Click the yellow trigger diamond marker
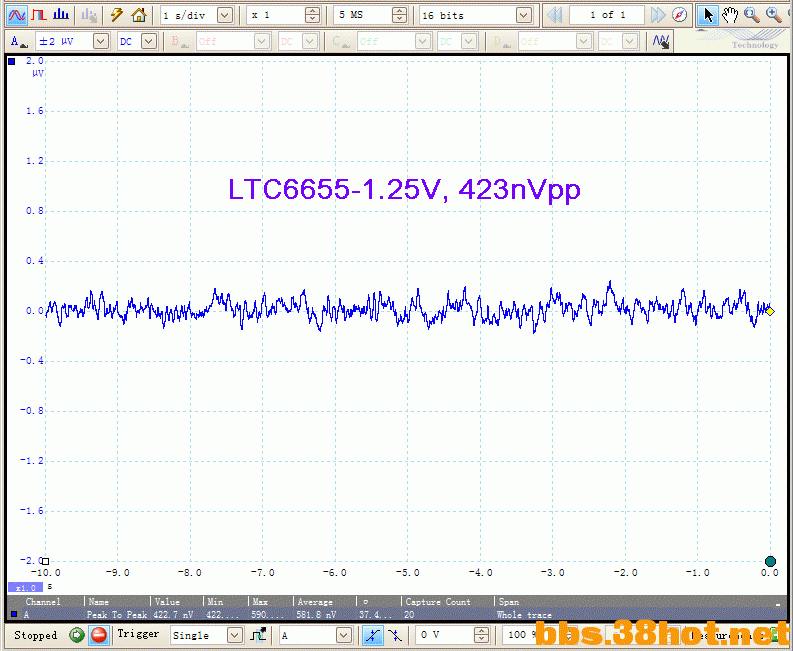 coord(770,312)
